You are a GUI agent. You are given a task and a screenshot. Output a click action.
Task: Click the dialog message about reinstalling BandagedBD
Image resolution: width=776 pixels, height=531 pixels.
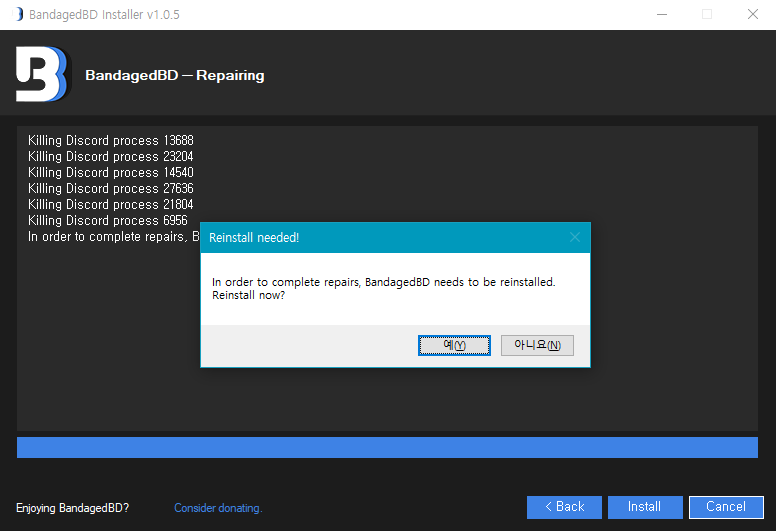pos(384,289)
